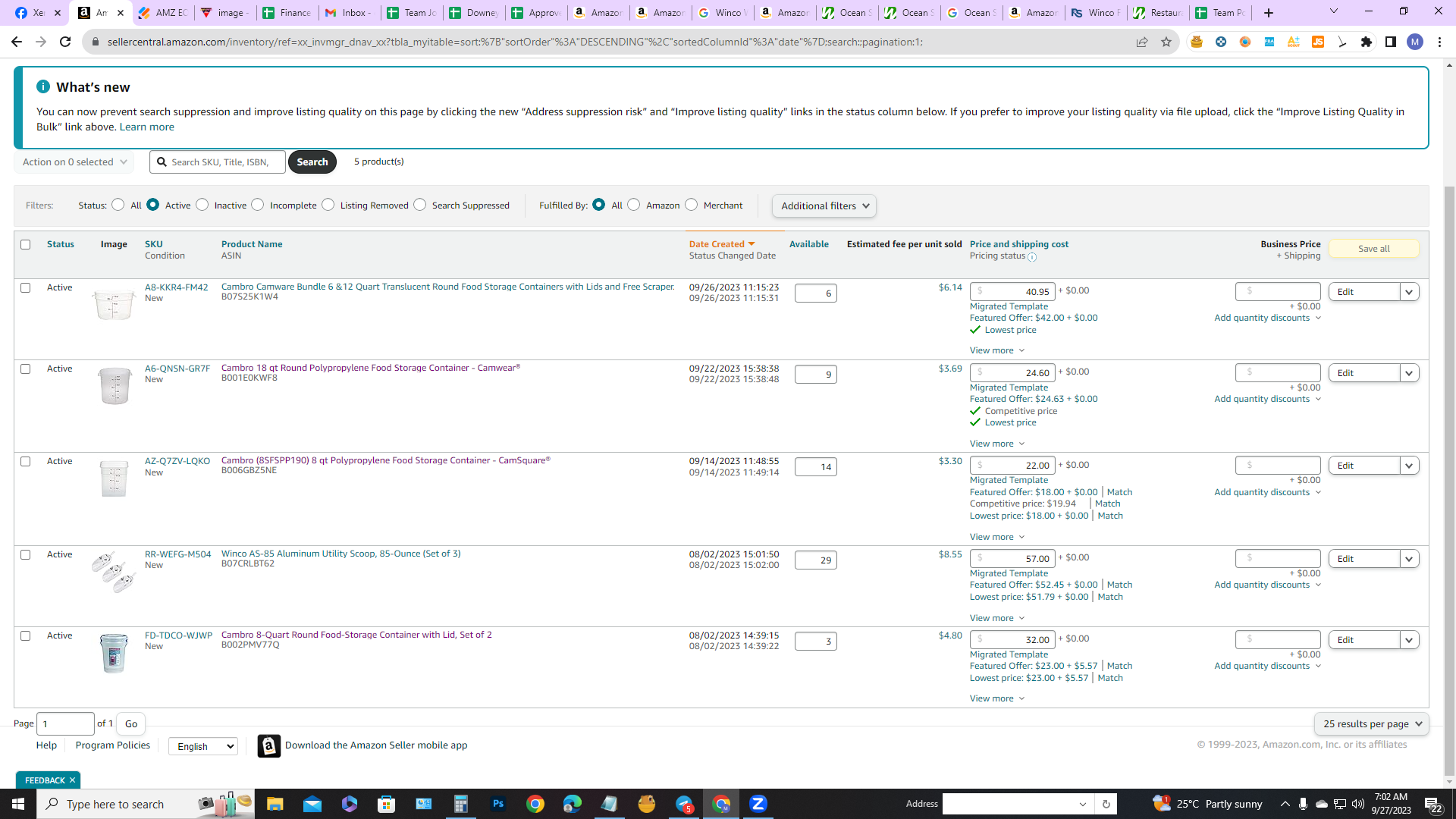Click the share page icon in address bar

[1142, 42]
